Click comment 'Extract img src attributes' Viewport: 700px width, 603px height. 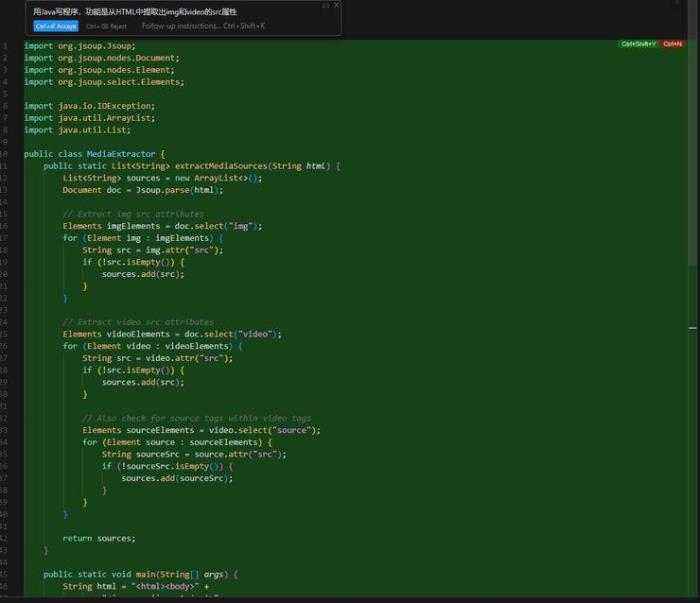(x=133, y=214)
